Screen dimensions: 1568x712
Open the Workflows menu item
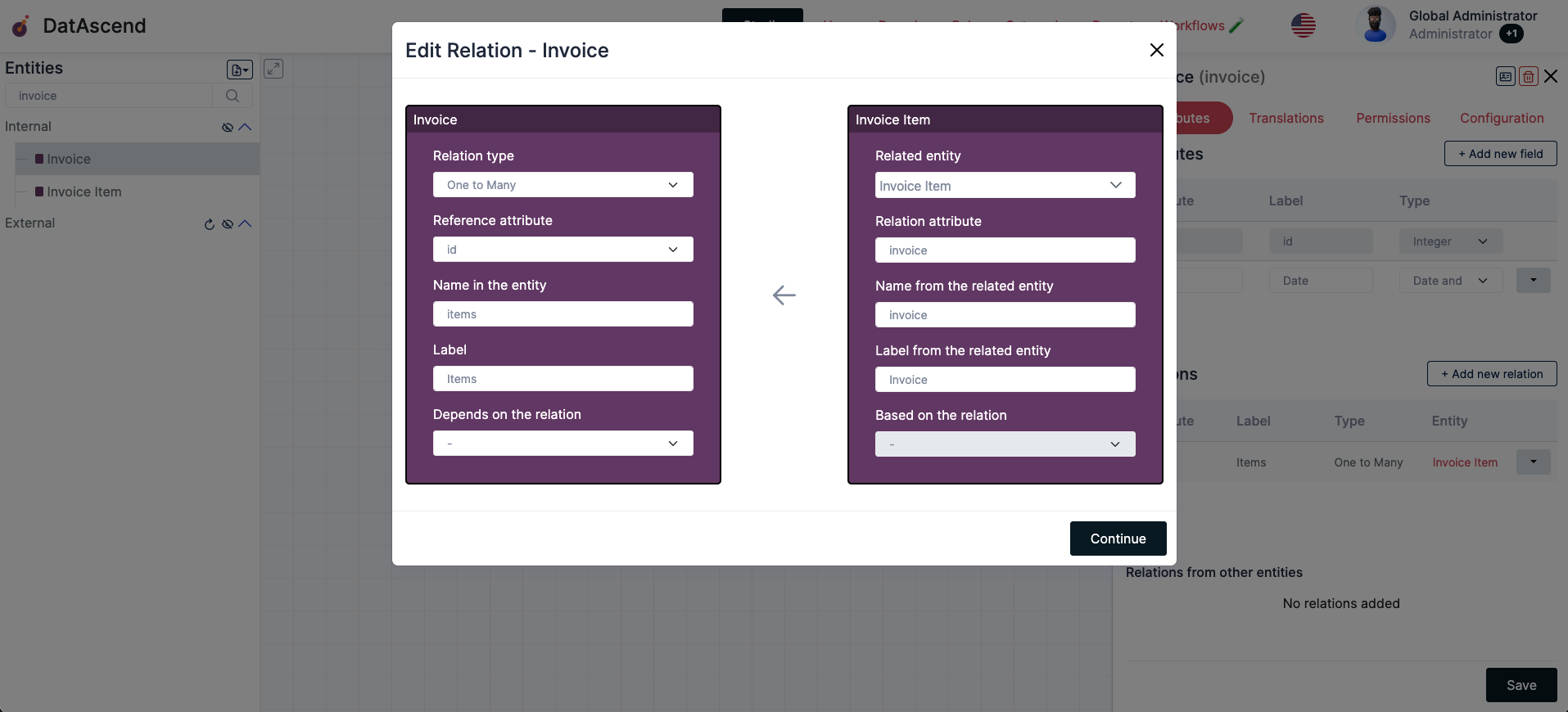(1200, 25)
